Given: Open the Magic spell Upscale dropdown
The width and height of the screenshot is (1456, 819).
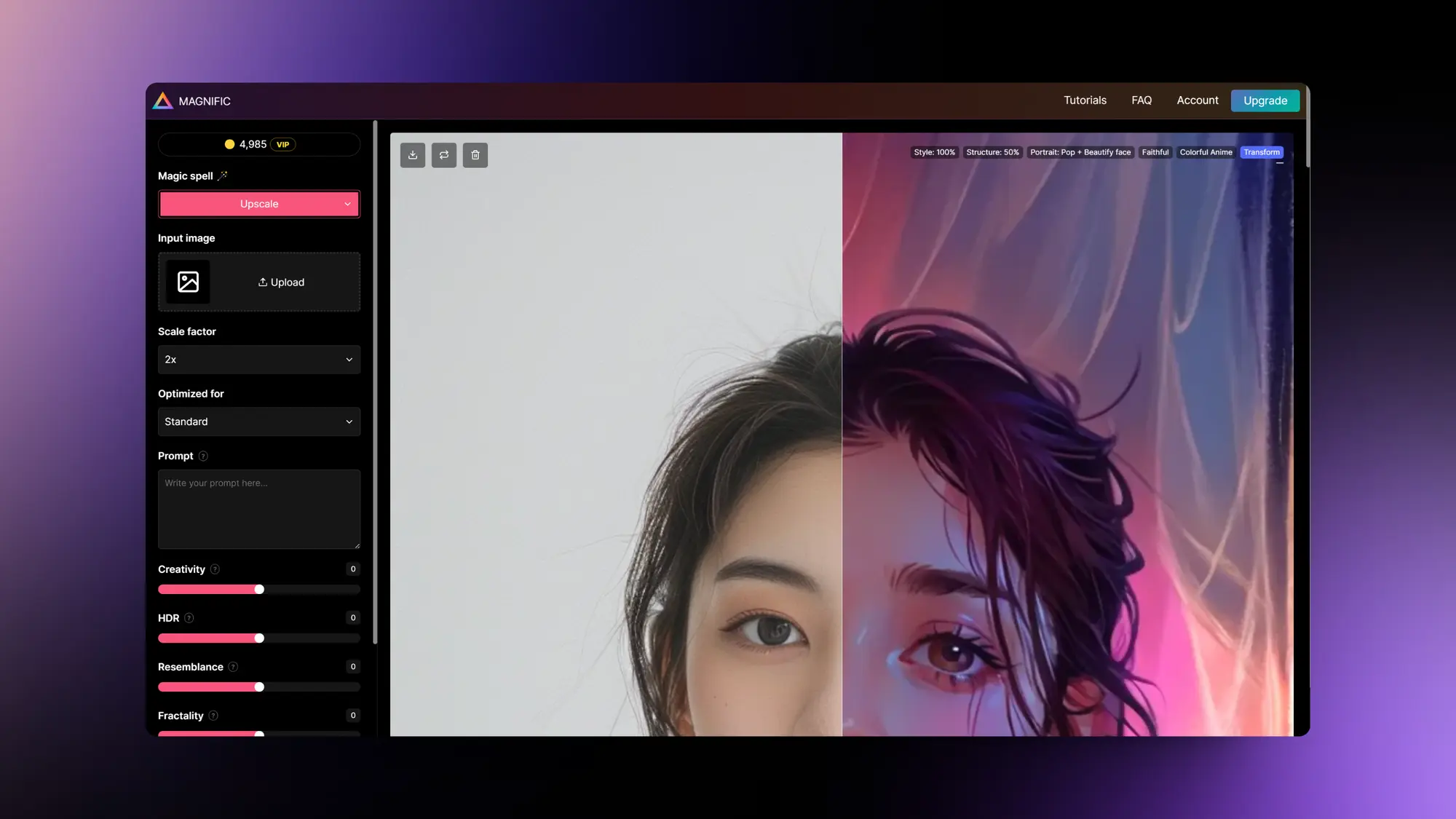Looking at the screenshot, I should tap(259, 204).
